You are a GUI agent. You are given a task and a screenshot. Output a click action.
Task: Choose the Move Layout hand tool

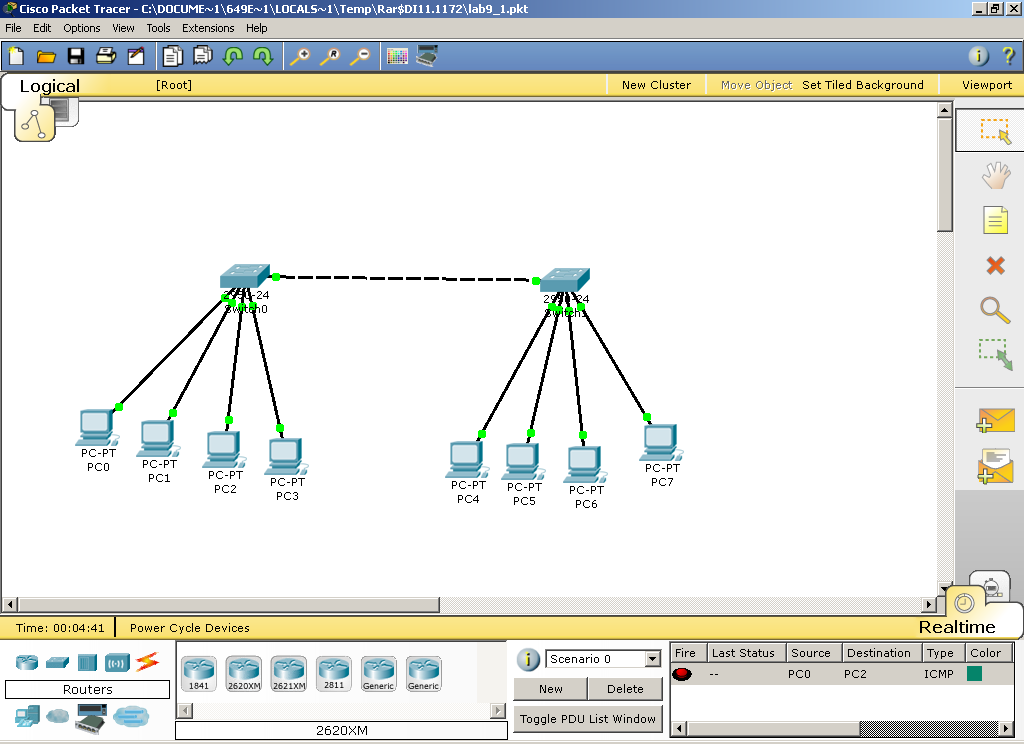995,176
